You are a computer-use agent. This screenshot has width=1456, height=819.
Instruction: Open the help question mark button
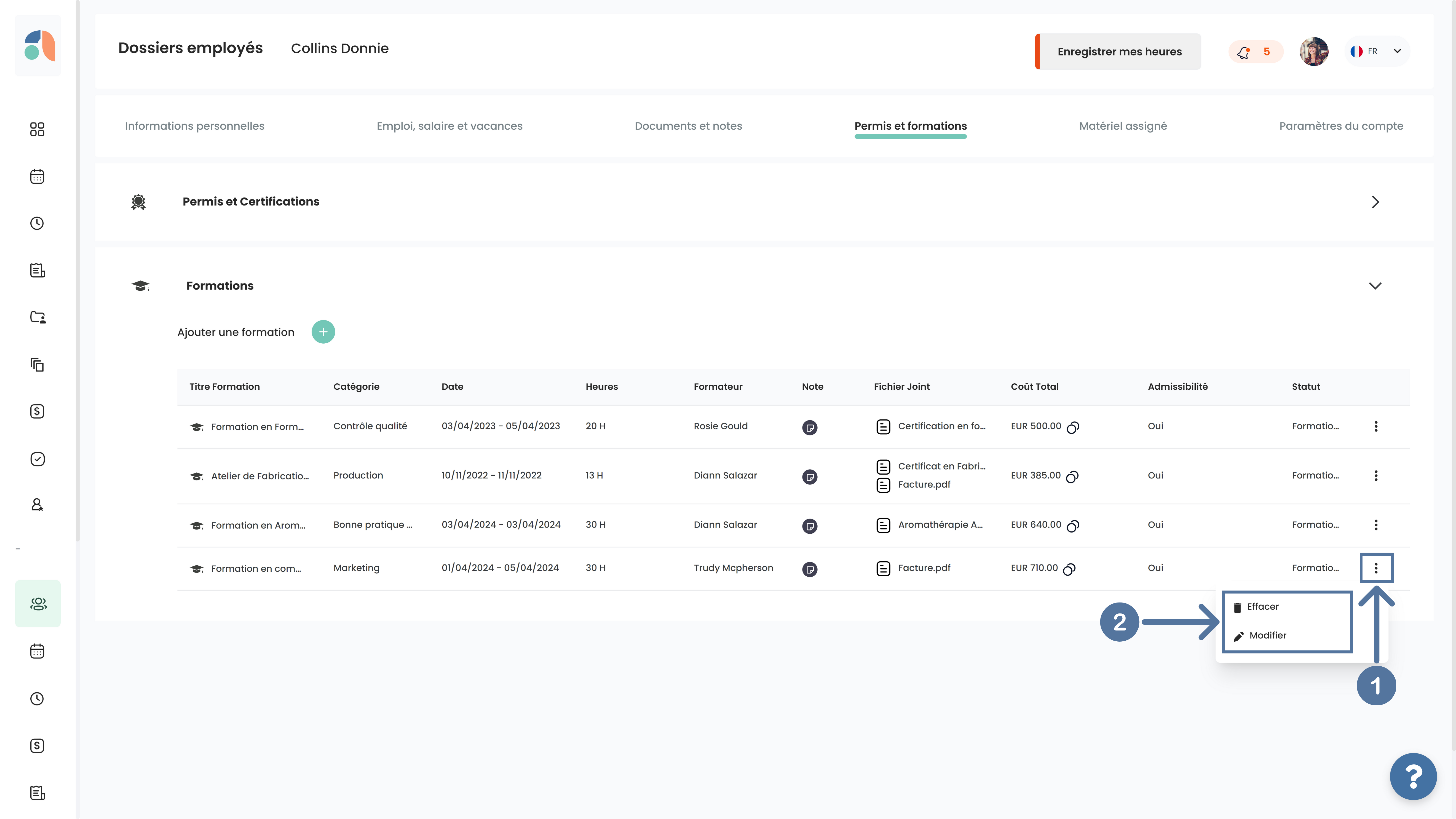click(1413, 777)
